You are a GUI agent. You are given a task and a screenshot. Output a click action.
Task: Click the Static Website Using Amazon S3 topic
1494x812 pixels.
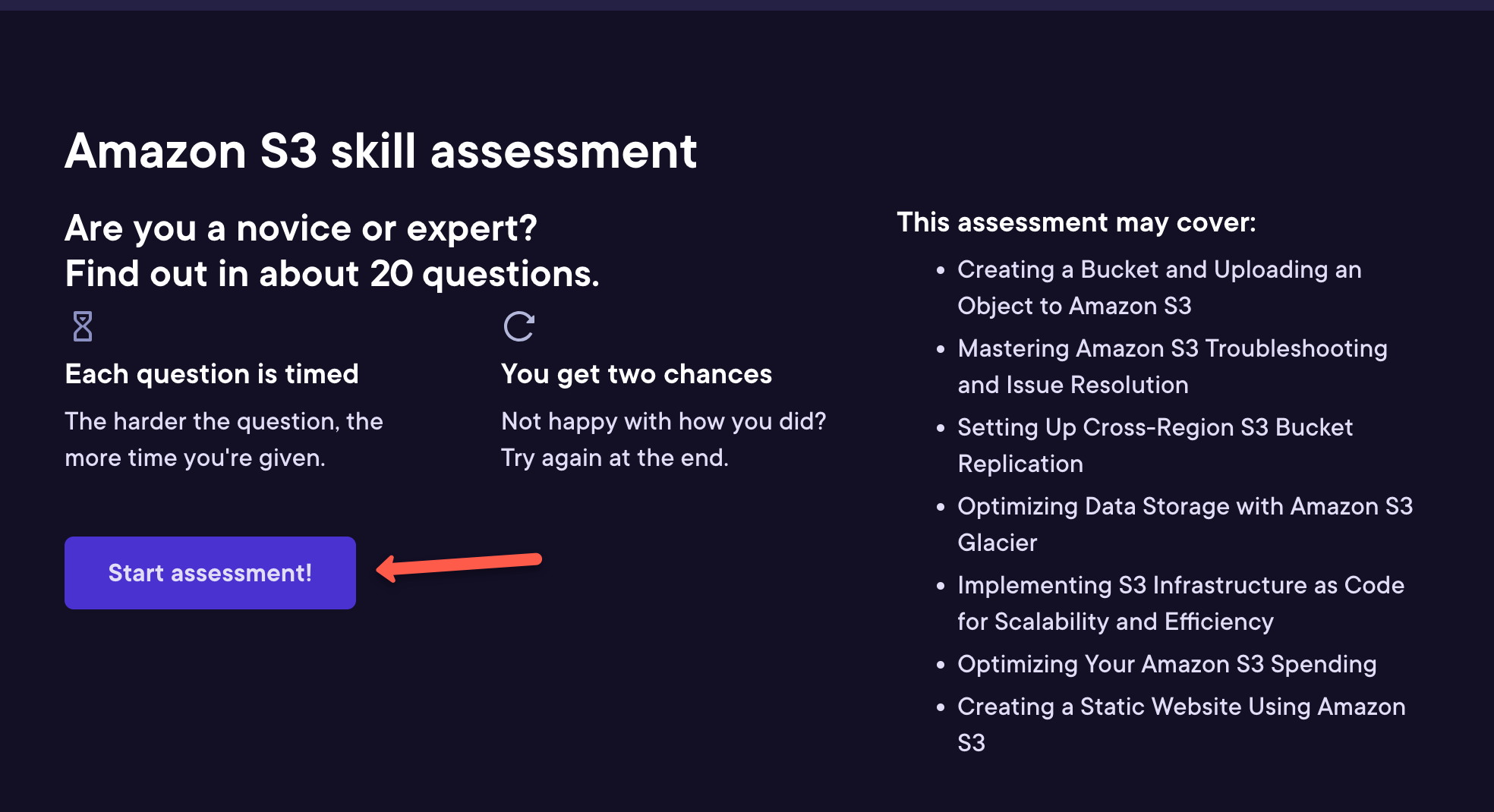tap(1181, 724)
